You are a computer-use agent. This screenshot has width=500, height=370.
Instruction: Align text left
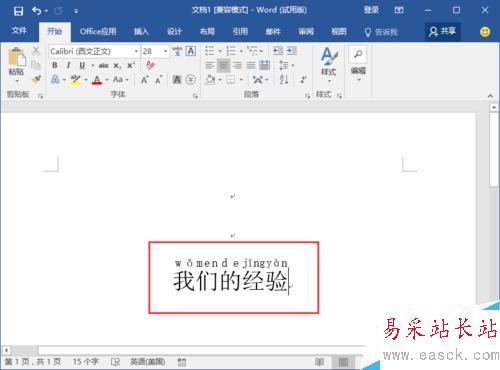pyautogui.click(x=210, y=65)
